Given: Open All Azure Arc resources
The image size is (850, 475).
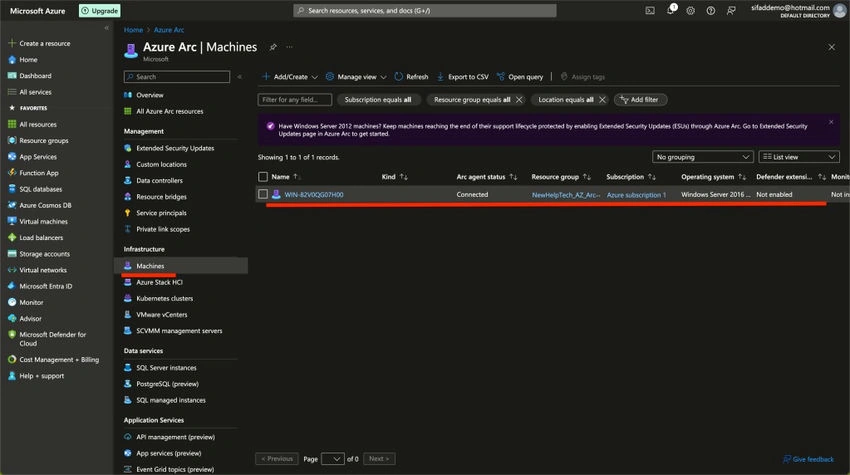Looking at the screenshot, I should [170, 111].
